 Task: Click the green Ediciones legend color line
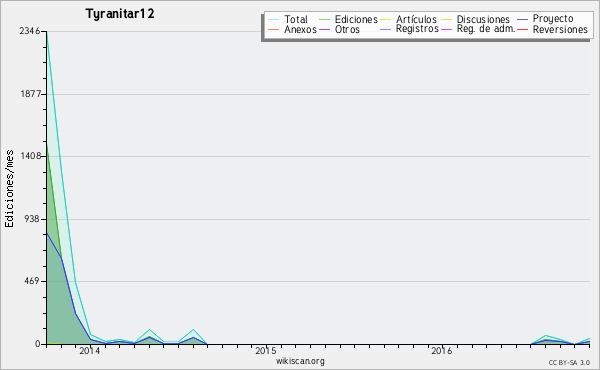324,20
